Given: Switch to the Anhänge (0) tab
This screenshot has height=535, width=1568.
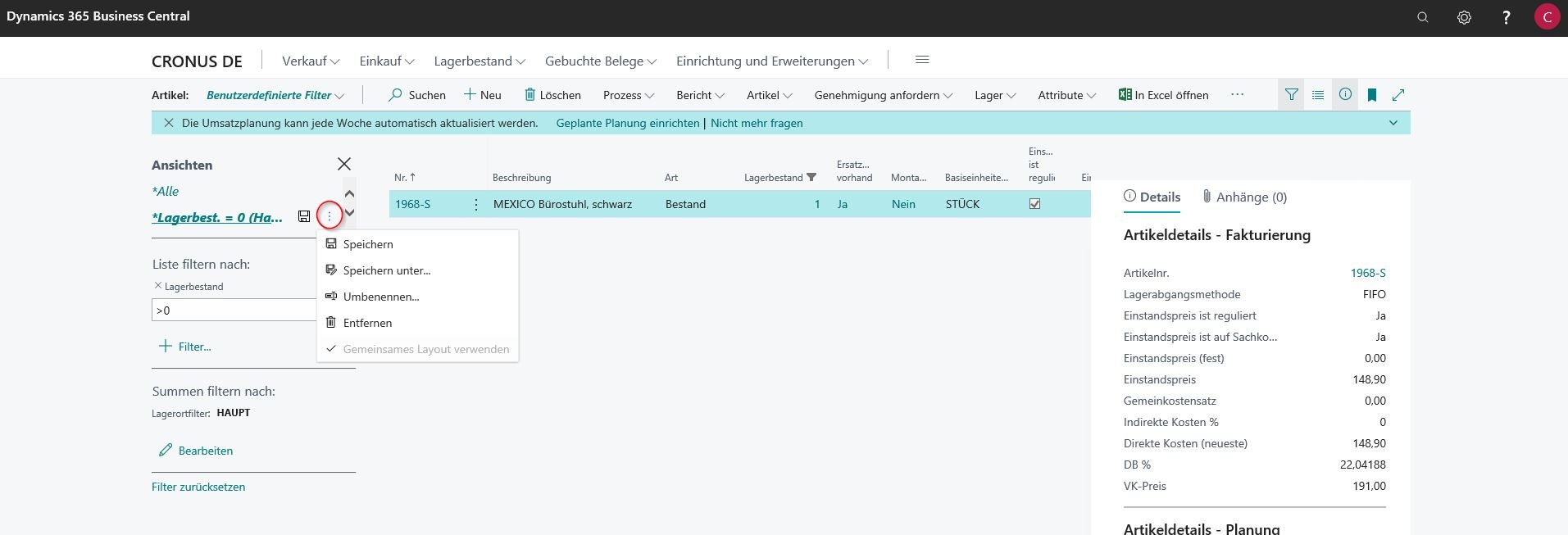Looking at the screenshot, I should pyautogui.click(x=1244, y=197).
